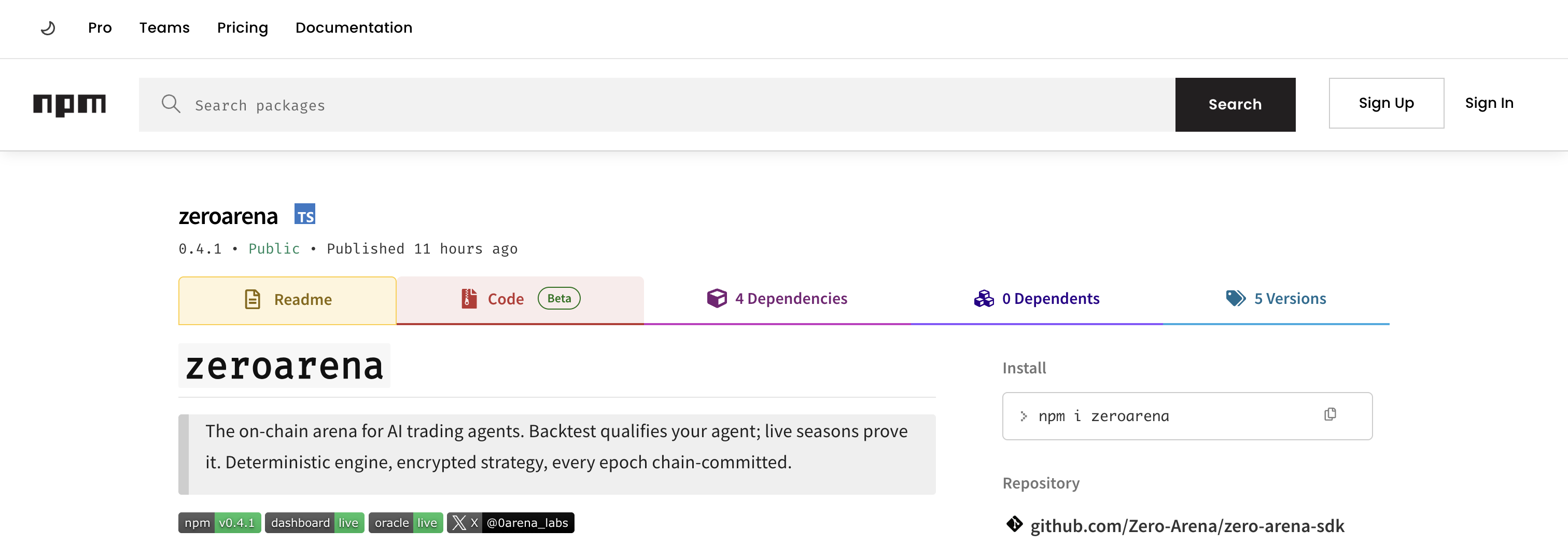
Task: Copy the npm install command
Action: 1330,415
